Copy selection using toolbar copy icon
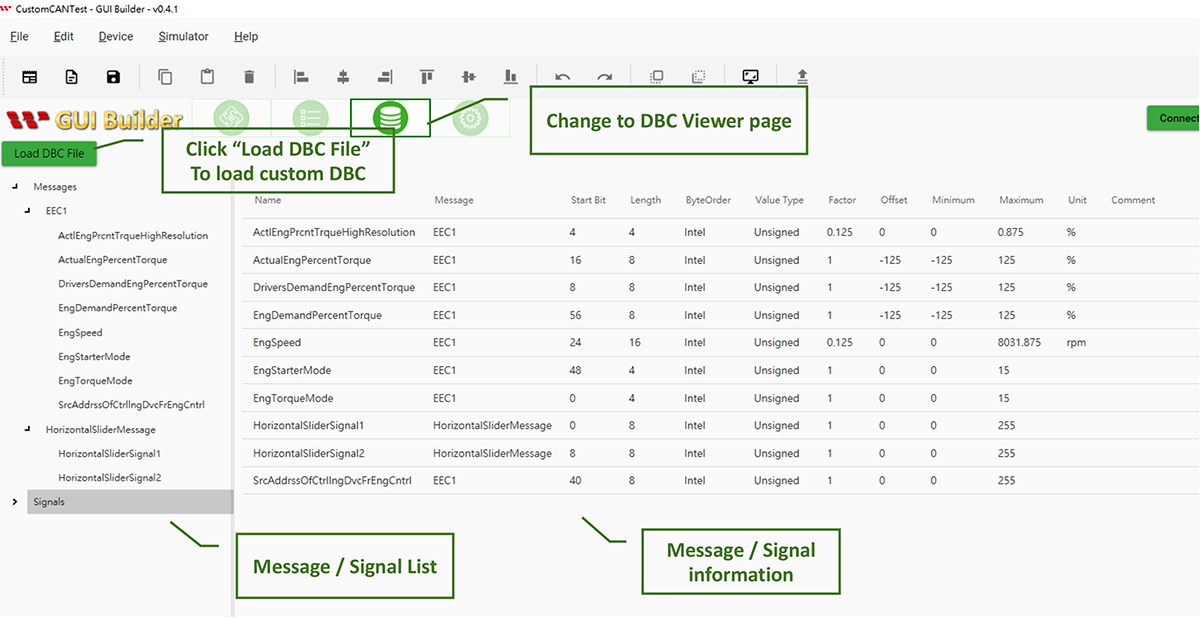This screenshot has height=619, width=1200. pyautogui.click(x=165, y=77)
